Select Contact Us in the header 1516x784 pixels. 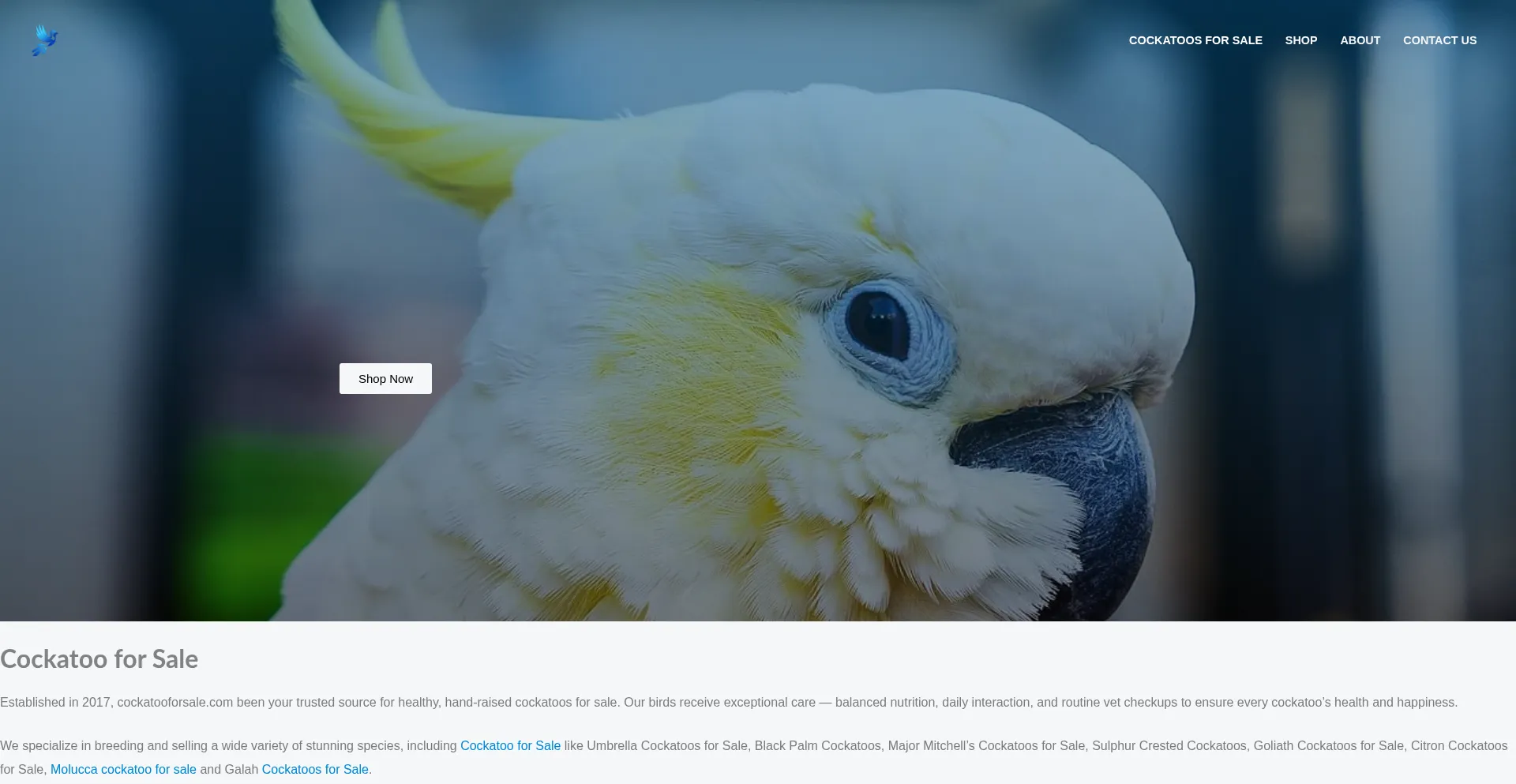click(1439, 40)
